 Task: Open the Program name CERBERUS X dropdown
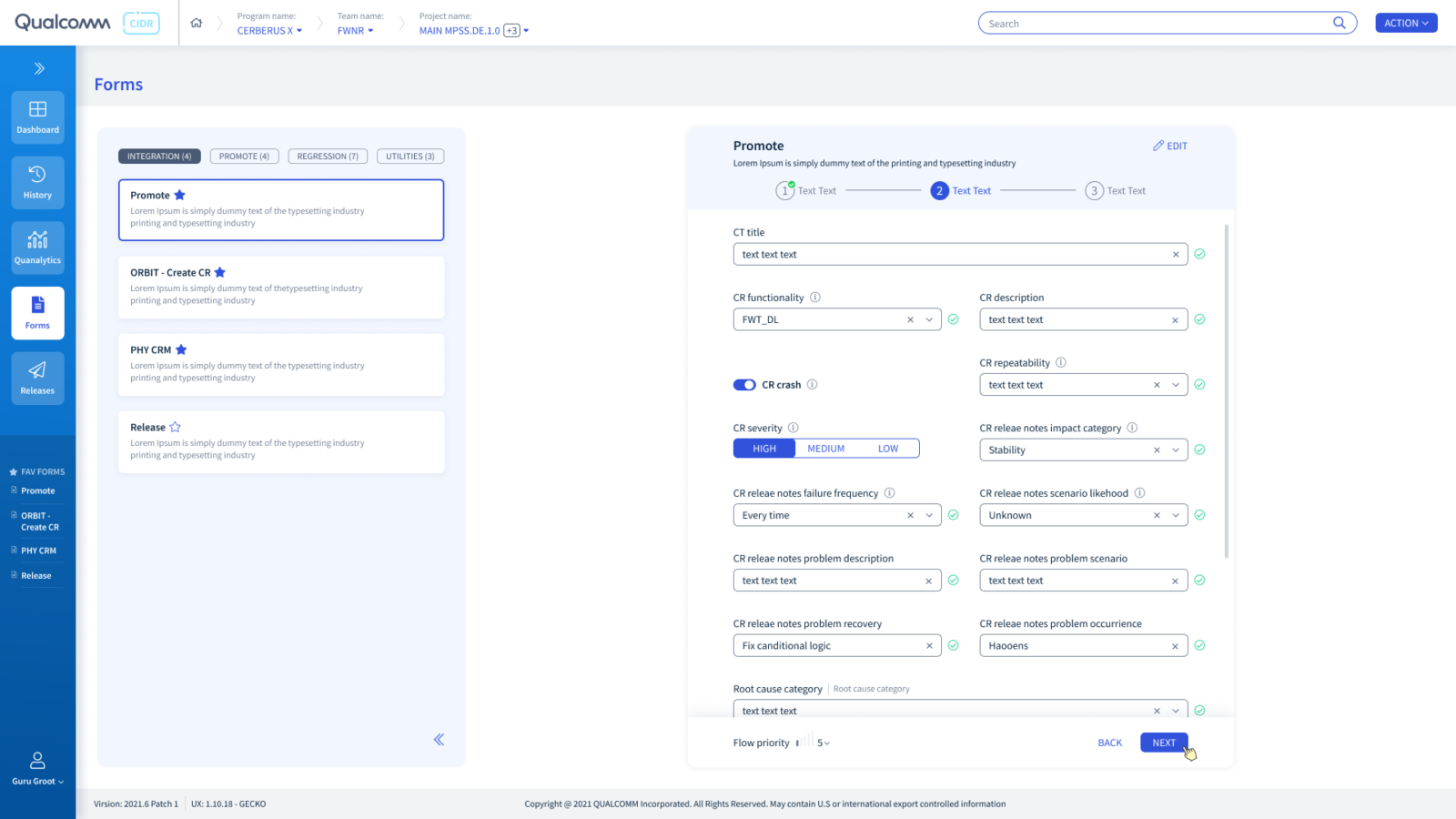pyautogui.click(x=269, y=31)
